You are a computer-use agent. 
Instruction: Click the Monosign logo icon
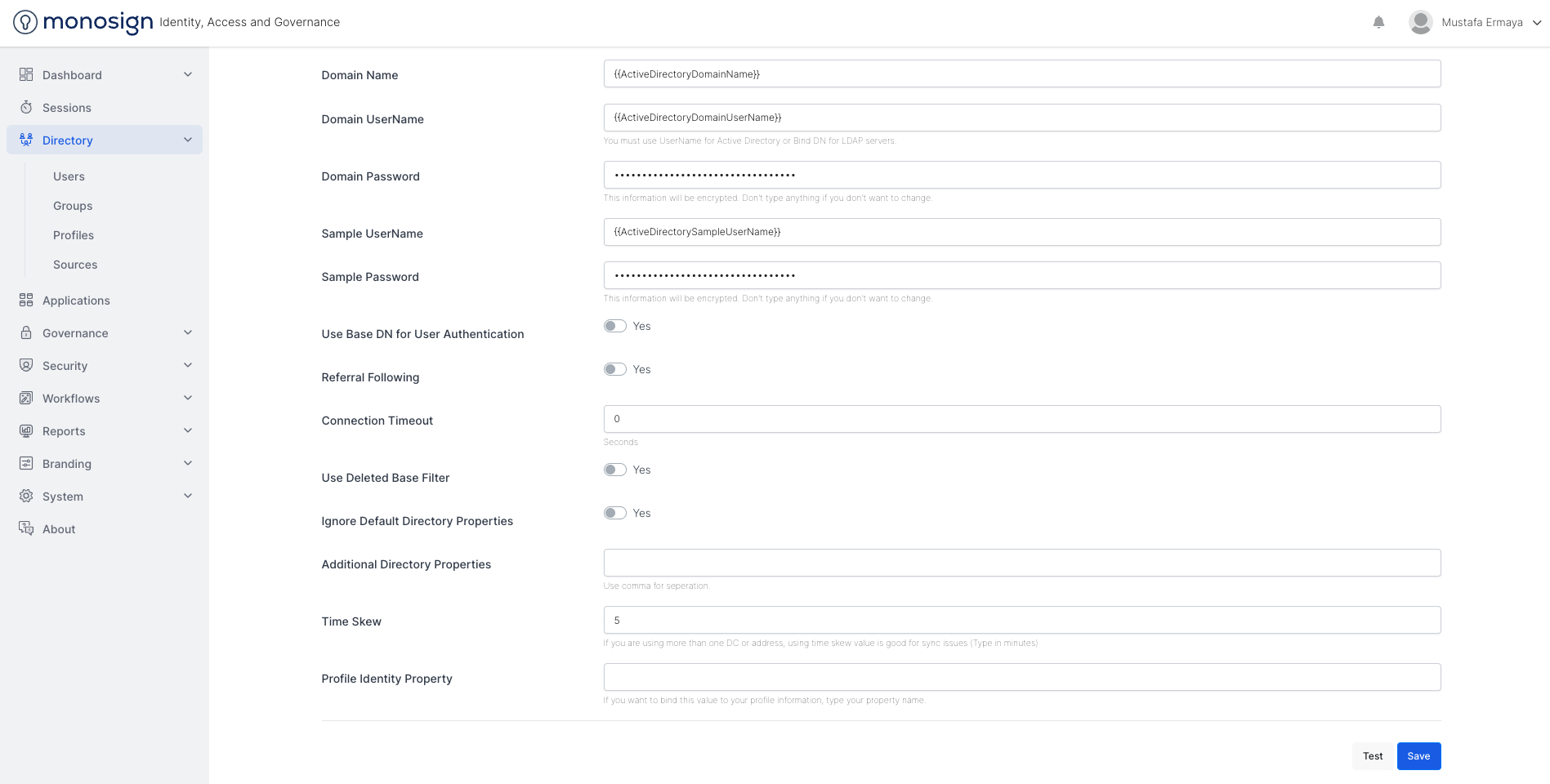click(25, 22)
